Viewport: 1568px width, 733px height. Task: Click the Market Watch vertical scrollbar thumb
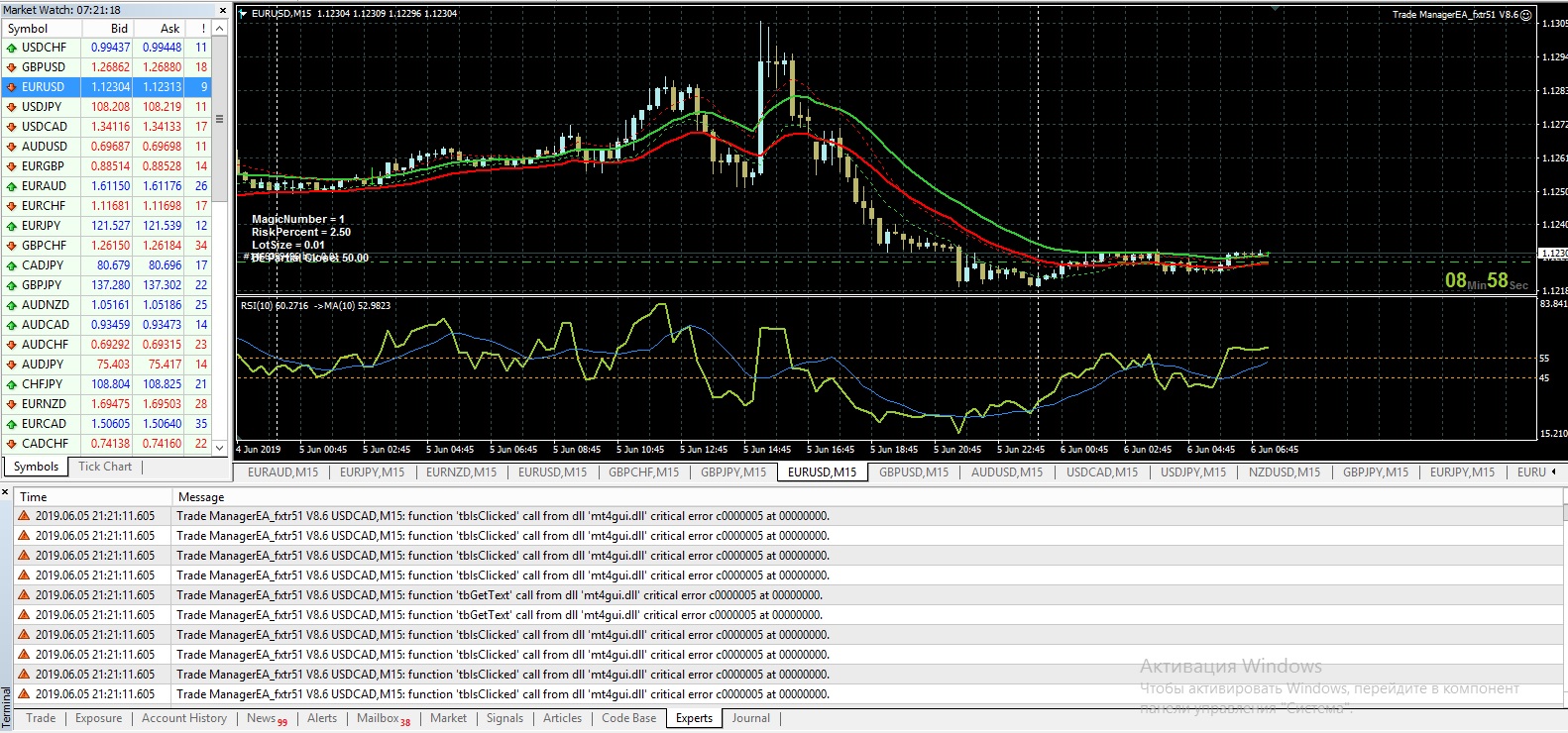coord(220,119)
